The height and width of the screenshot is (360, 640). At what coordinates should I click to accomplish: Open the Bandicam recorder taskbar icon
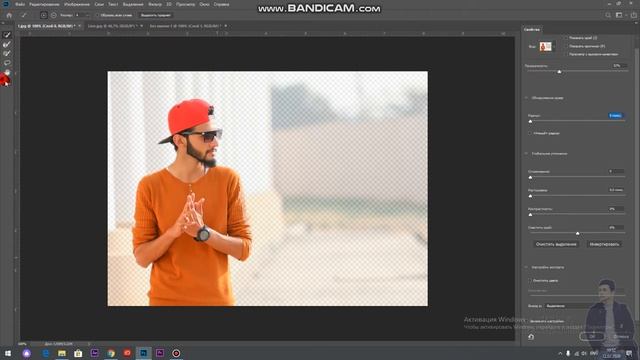coord(176,353)
